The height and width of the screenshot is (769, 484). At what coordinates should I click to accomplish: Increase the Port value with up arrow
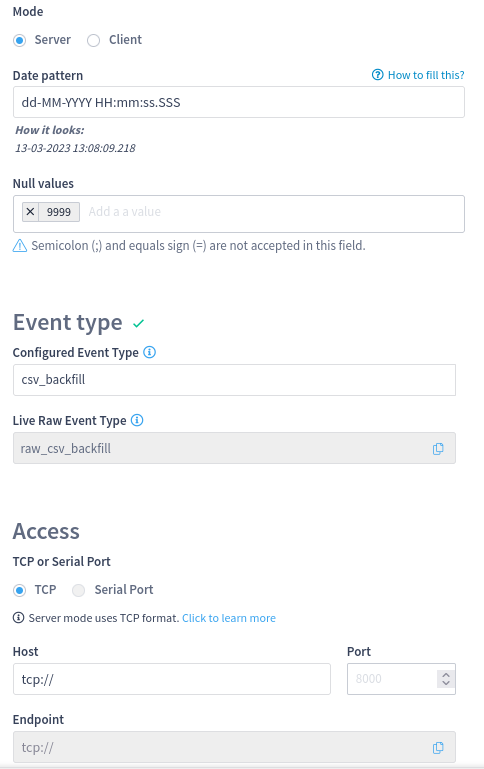coord(446,675)
